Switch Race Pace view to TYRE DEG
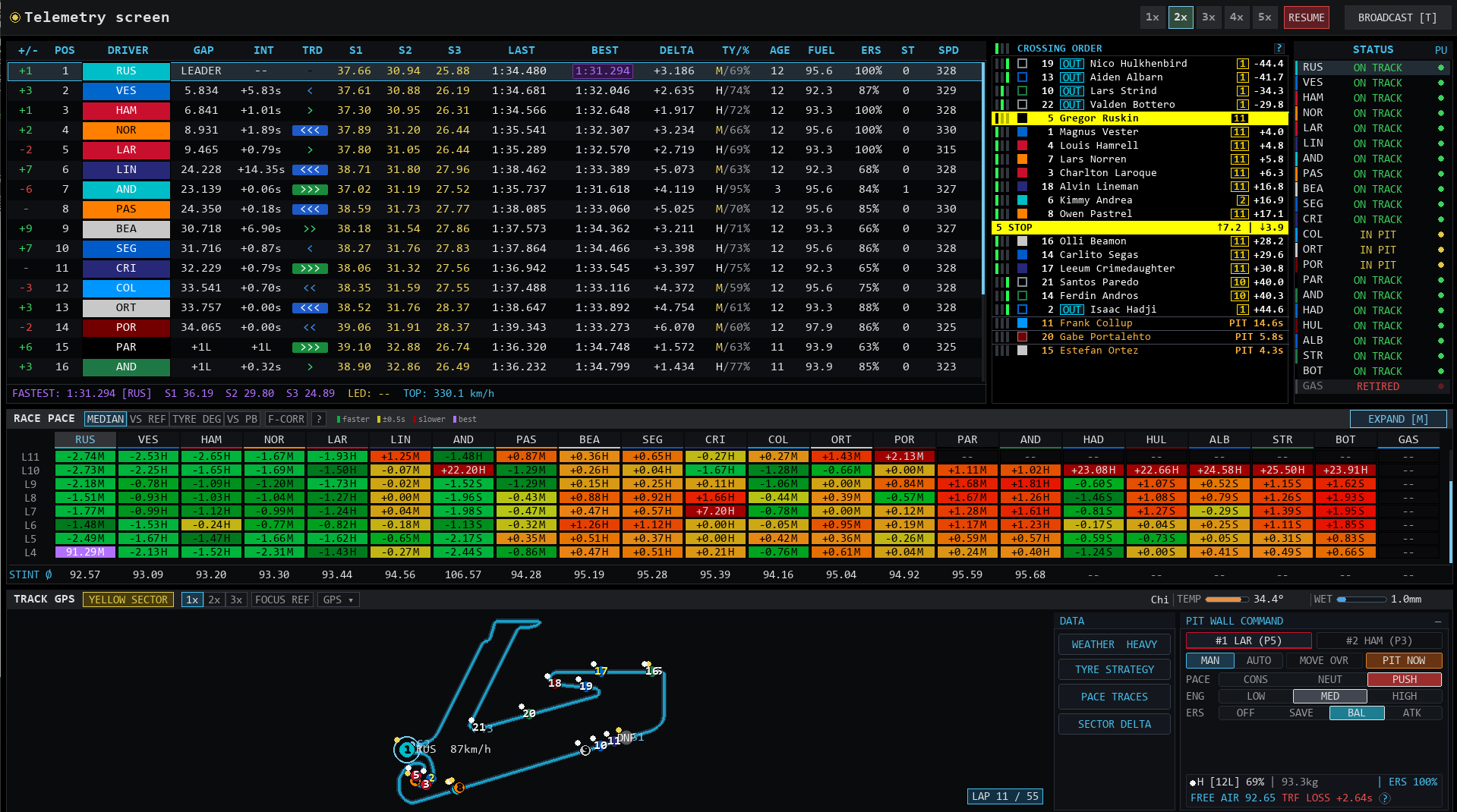Viewport: 1457px width, 812px height. point(196,419)
